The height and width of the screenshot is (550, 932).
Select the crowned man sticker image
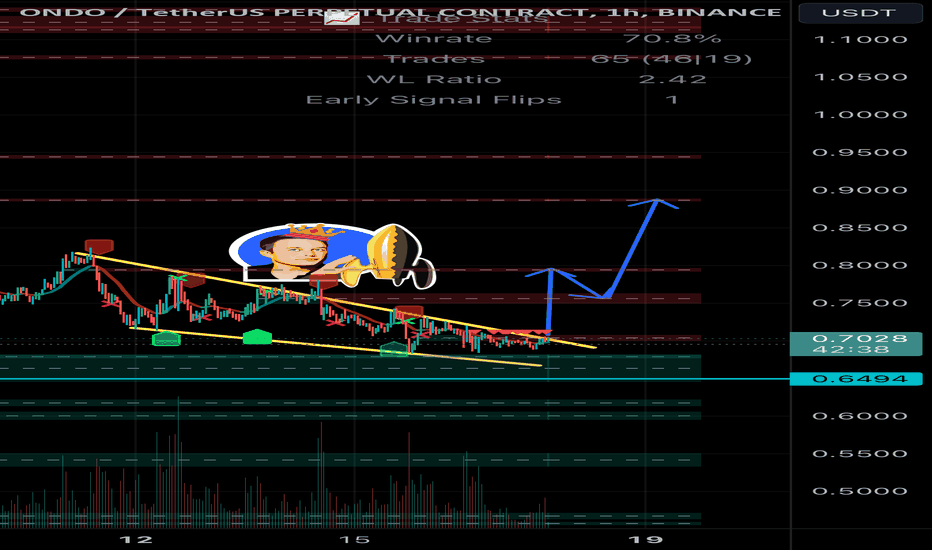[332, 256]
